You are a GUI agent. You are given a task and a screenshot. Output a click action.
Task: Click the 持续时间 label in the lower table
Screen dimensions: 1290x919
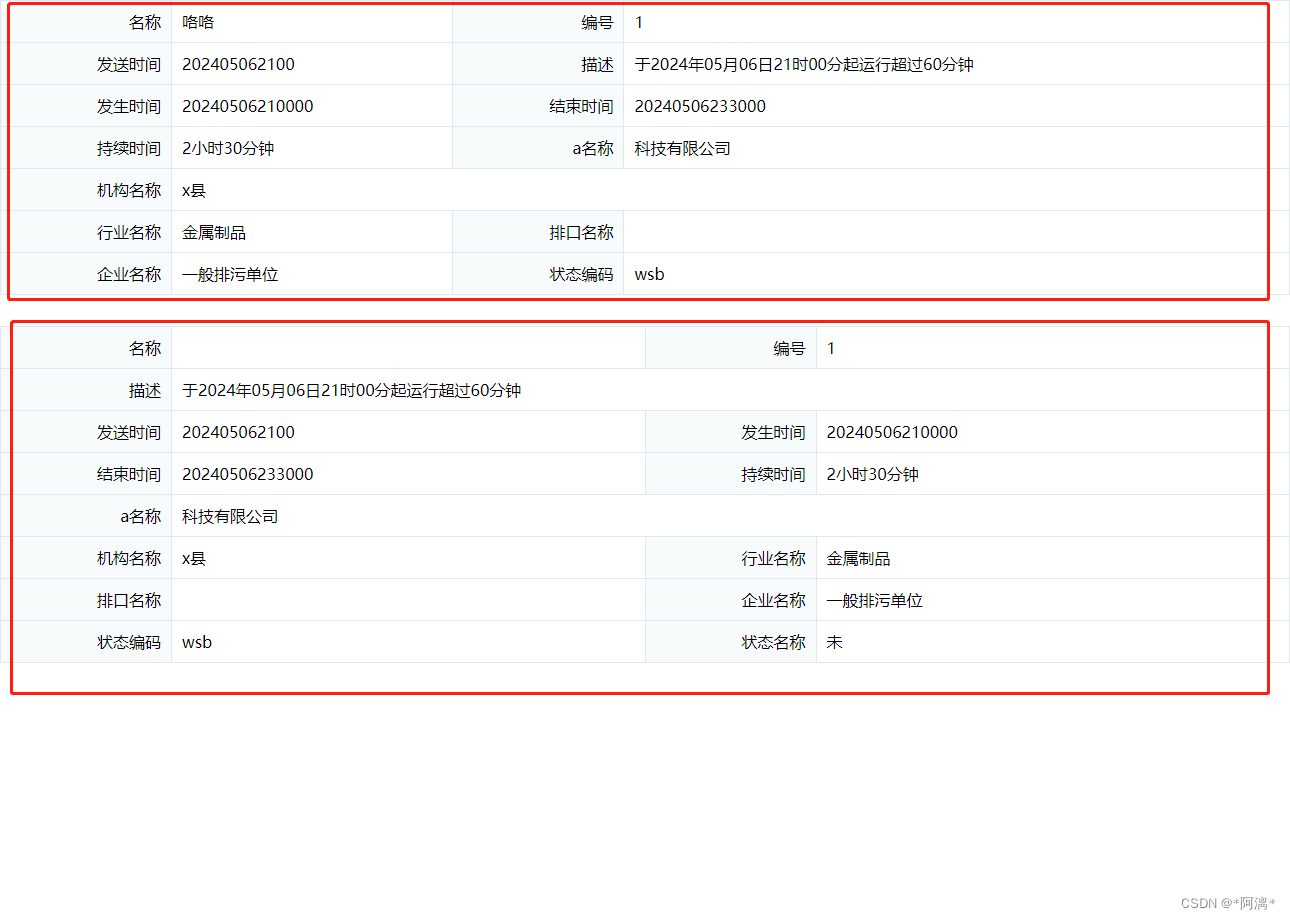pyautogui.click(x=773, y=474)
